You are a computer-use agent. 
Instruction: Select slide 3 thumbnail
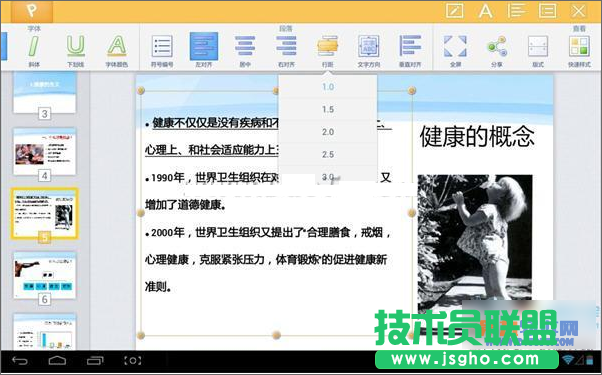pos(45,93)
